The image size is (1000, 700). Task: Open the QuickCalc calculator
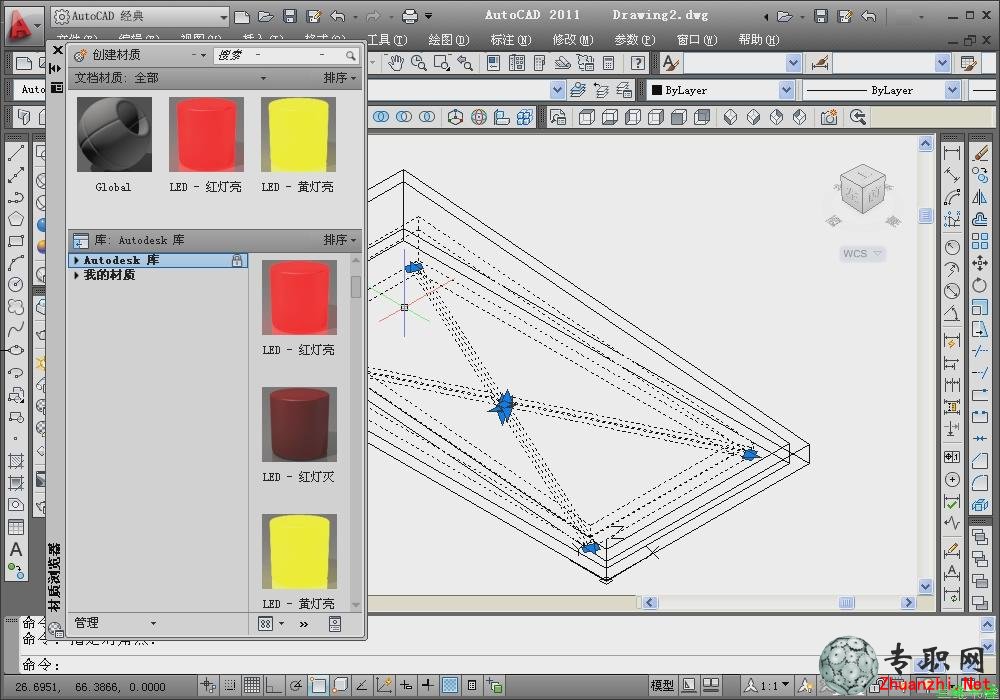click(608, 63)
